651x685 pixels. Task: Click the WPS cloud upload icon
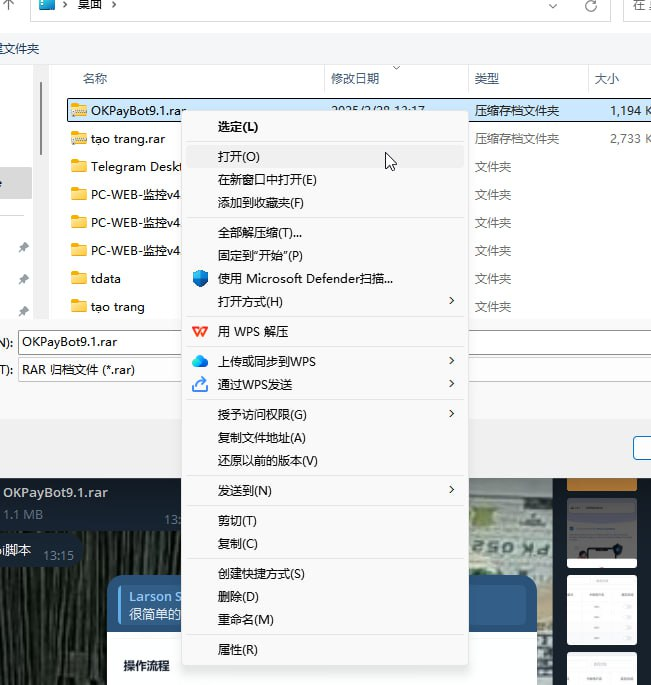click(x=200, y=361)
